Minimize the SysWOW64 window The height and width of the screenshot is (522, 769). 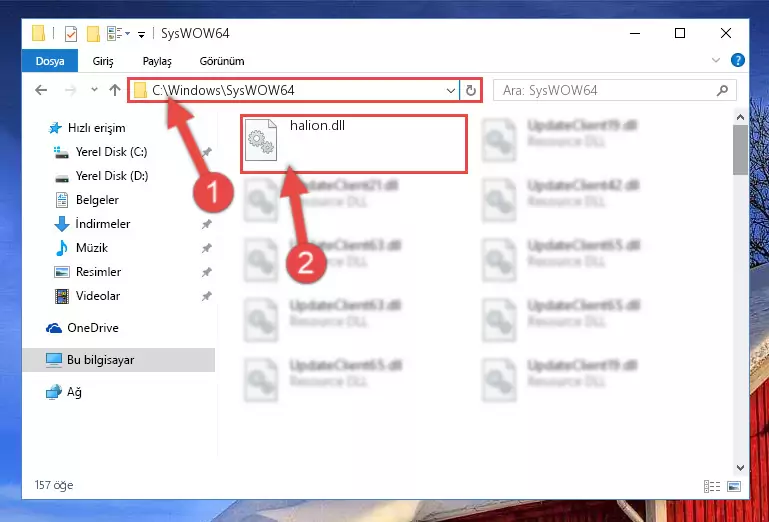(x=635, y=33)
